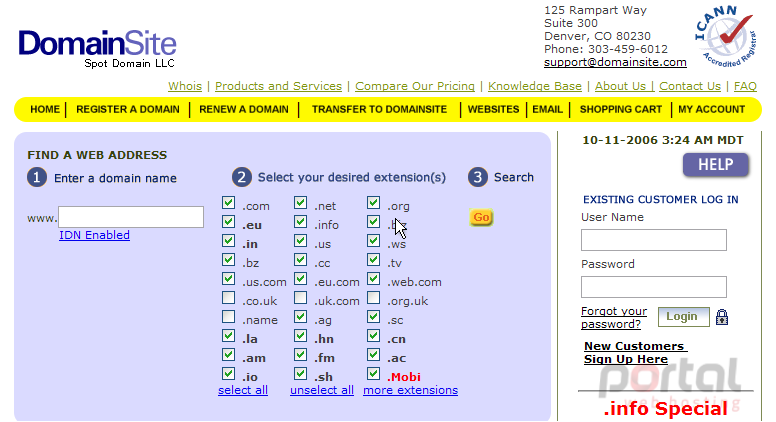Uncheck the .com extension checkbox
The height and width of the screenshot is (422, 776).
tap(228, 202)
